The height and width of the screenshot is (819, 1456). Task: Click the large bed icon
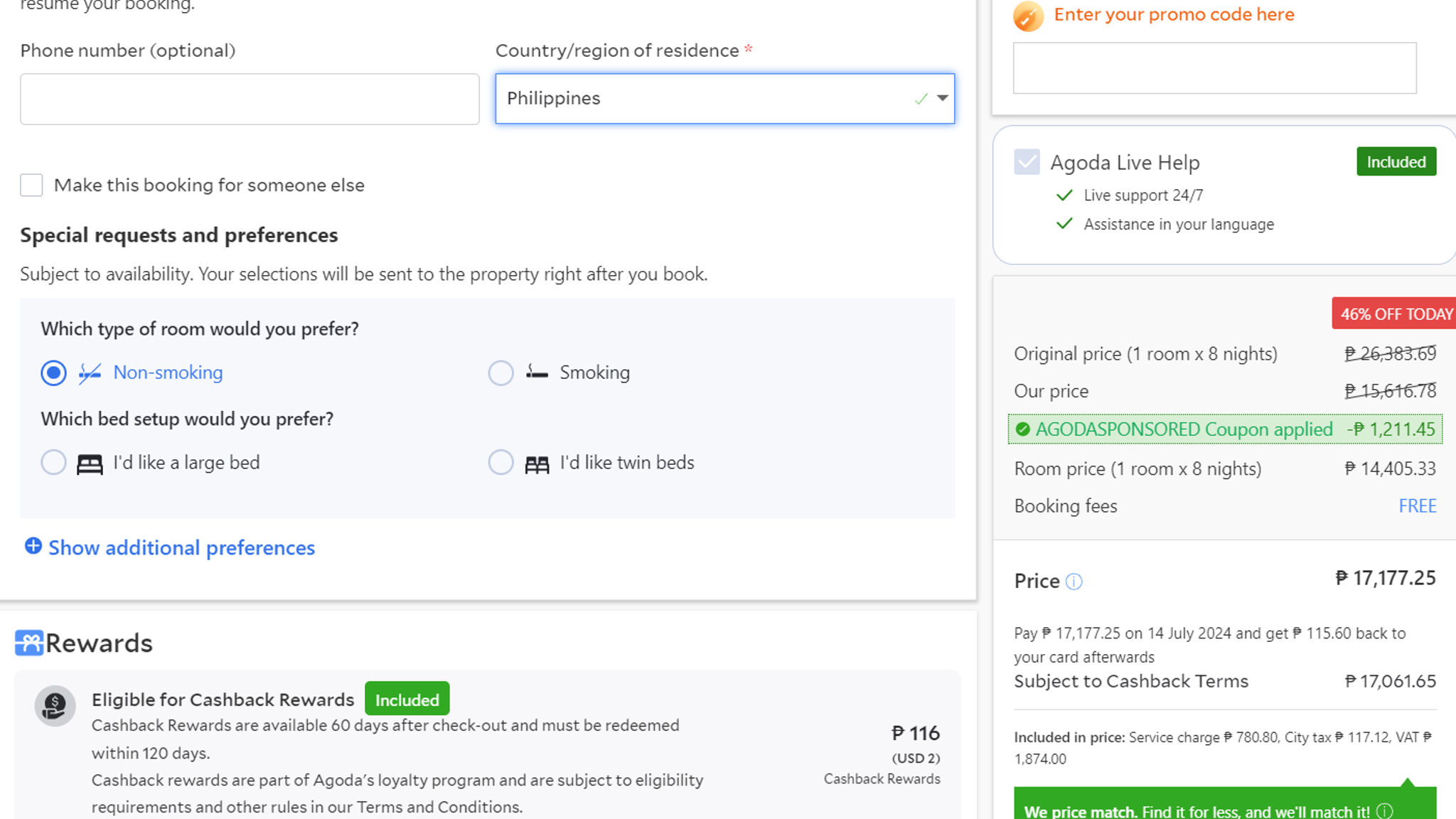click(89, 463)
